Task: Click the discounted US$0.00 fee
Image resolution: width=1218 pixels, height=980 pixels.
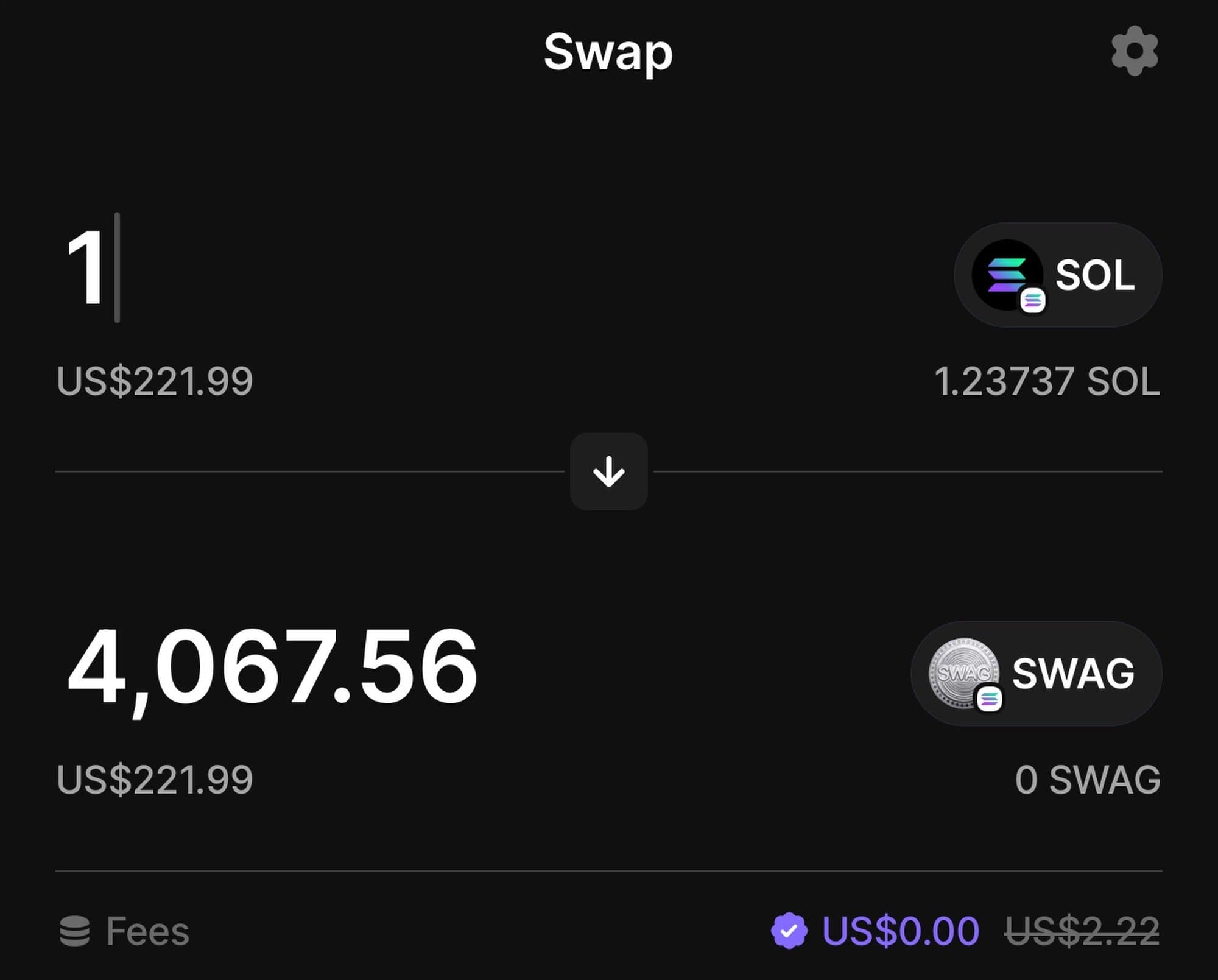Action: 900,931
